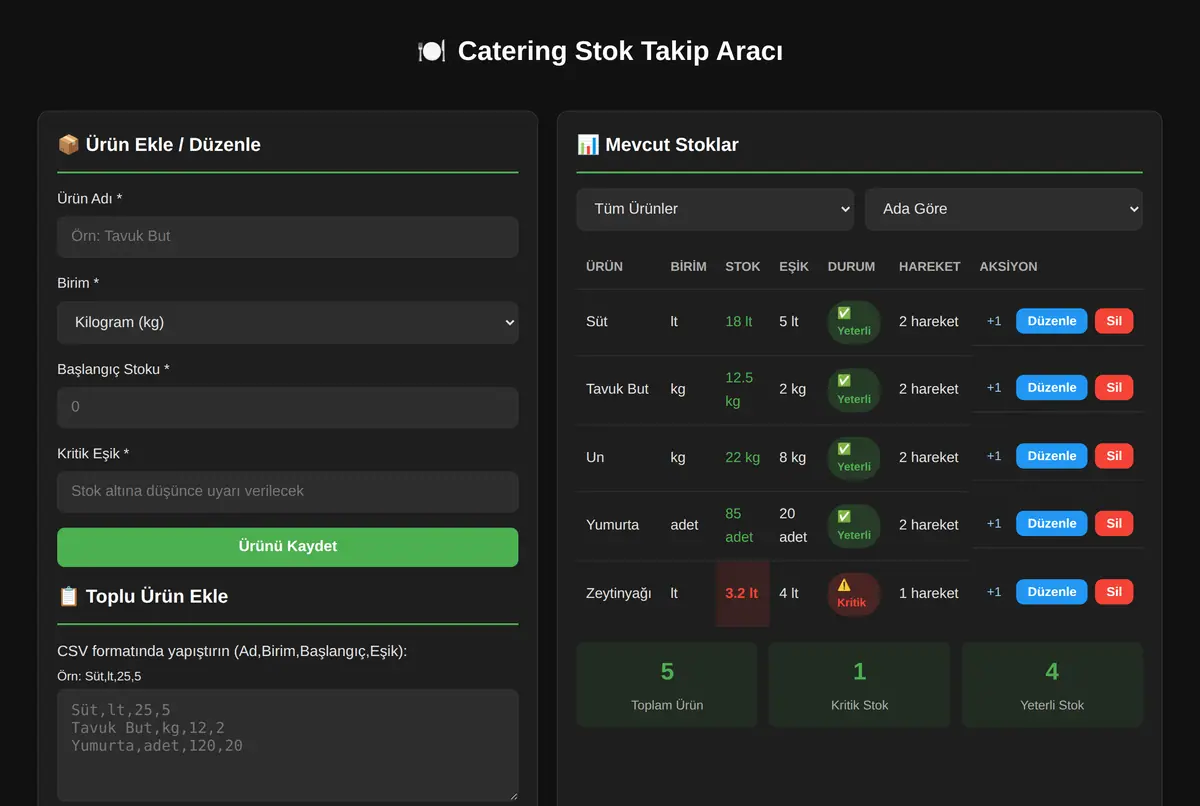
Task: Click the '3.2 lt' critical stock value
Action: (741, 594)
